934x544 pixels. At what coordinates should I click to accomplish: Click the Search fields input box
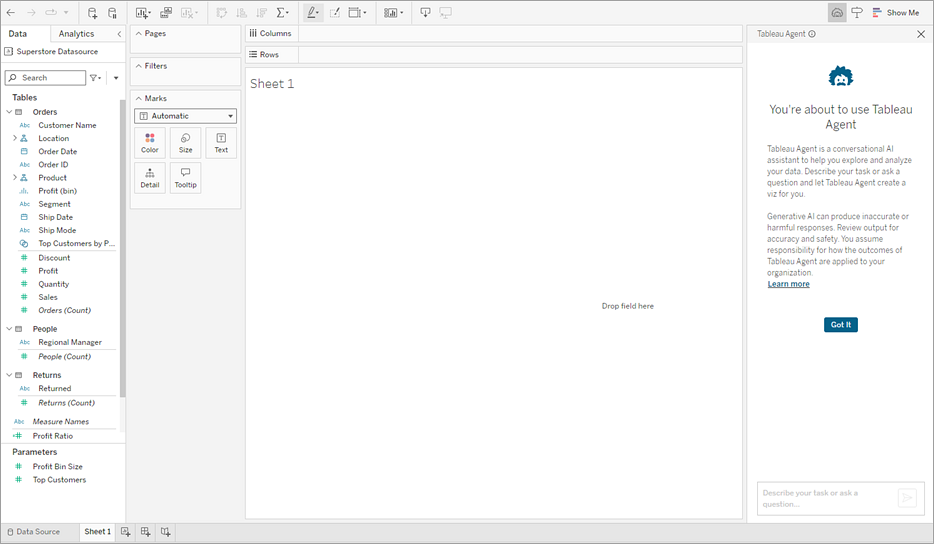click(45, 78)
